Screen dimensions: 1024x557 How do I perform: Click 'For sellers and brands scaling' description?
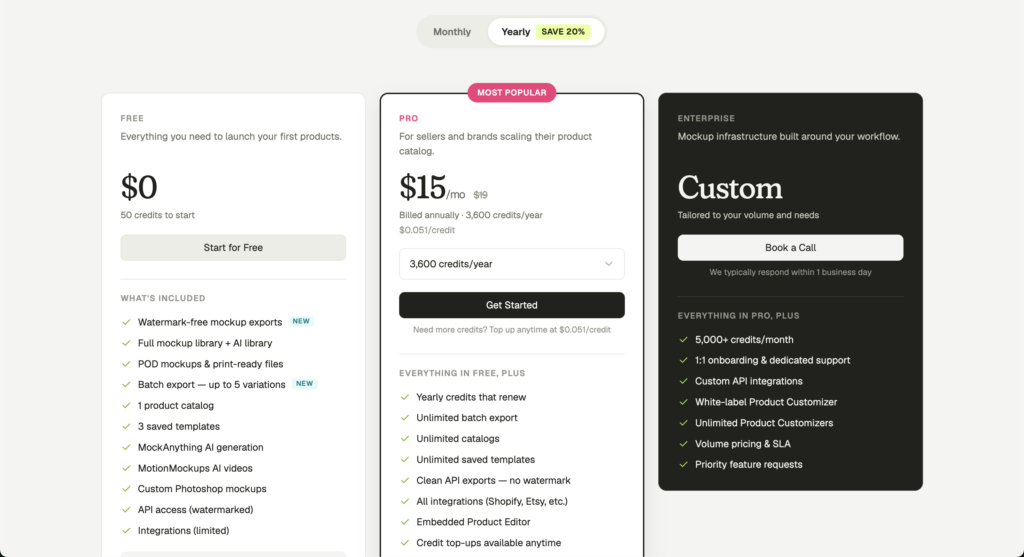coord(495,144)
